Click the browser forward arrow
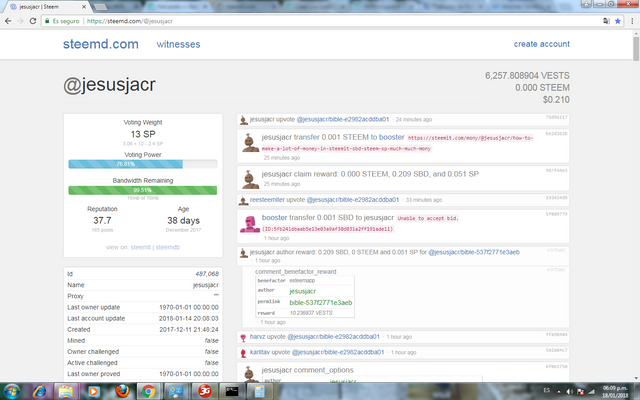The height and width of the screenshot is (400, 640). (x=20, y=21)
